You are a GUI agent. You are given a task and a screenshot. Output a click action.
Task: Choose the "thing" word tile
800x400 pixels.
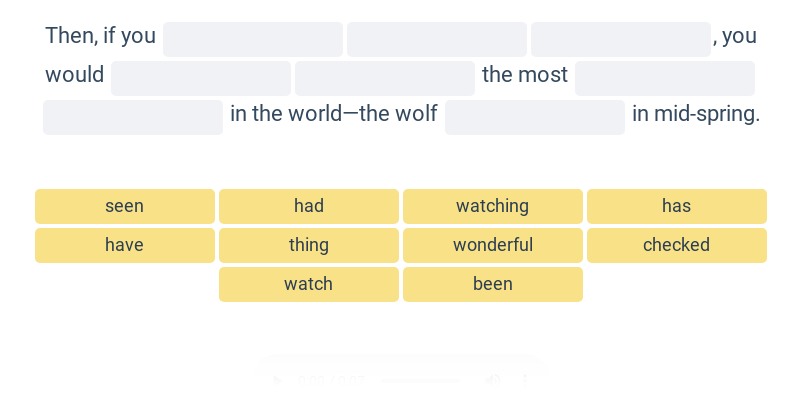pyautogui.click(x=309, y=245)
